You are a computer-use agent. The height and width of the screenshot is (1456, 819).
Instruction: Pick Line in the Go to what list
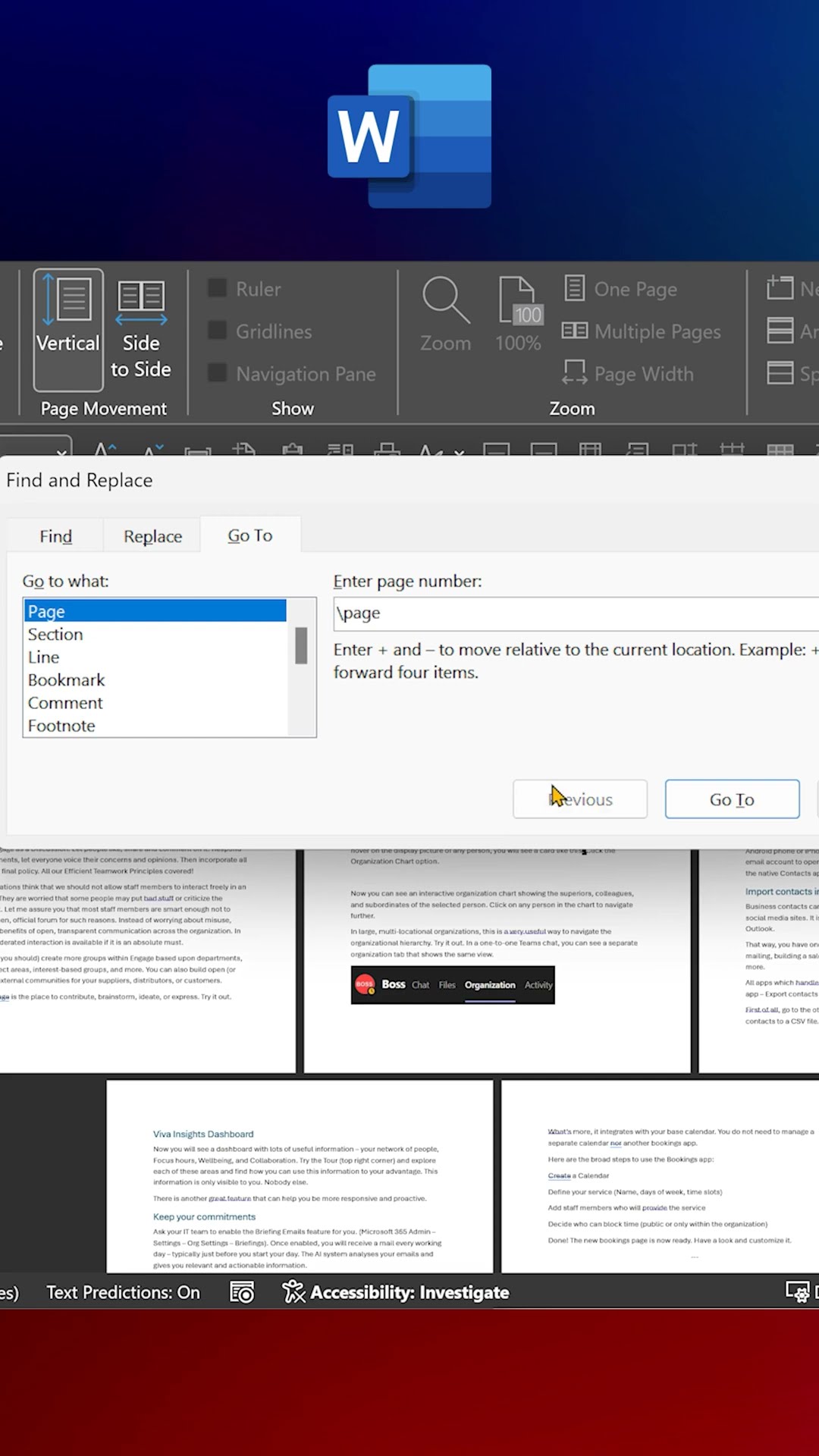[x=155, y=657]
